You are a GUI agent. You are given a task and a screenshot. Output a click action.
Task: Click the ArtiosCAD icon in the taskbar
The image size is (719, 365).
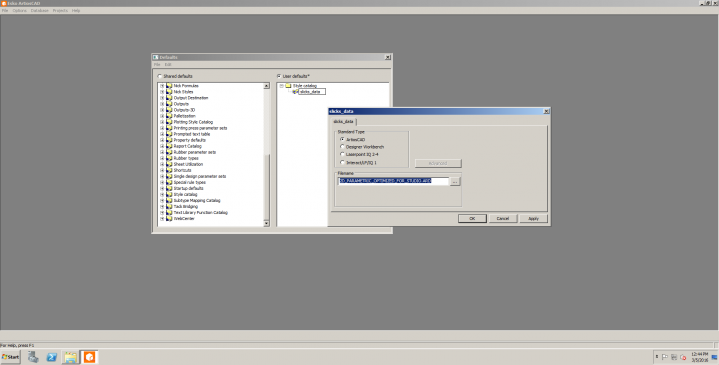[89, 357]
